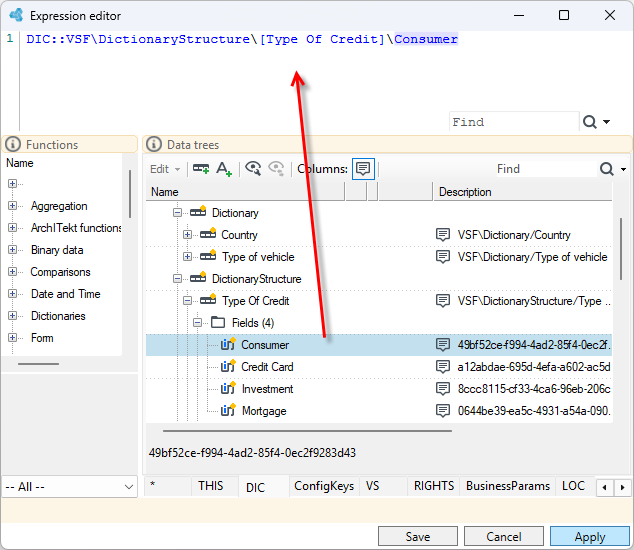Viewport: 634px width, 550px height.
Task: Expand the Date and Time group
Action: (x=12, y=293)
